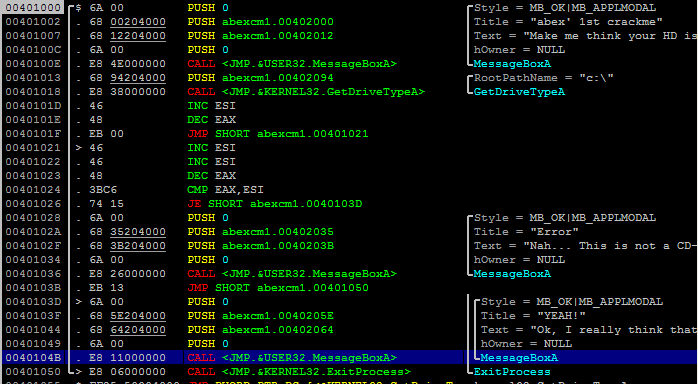Click hex bytes 74 15

106,204
